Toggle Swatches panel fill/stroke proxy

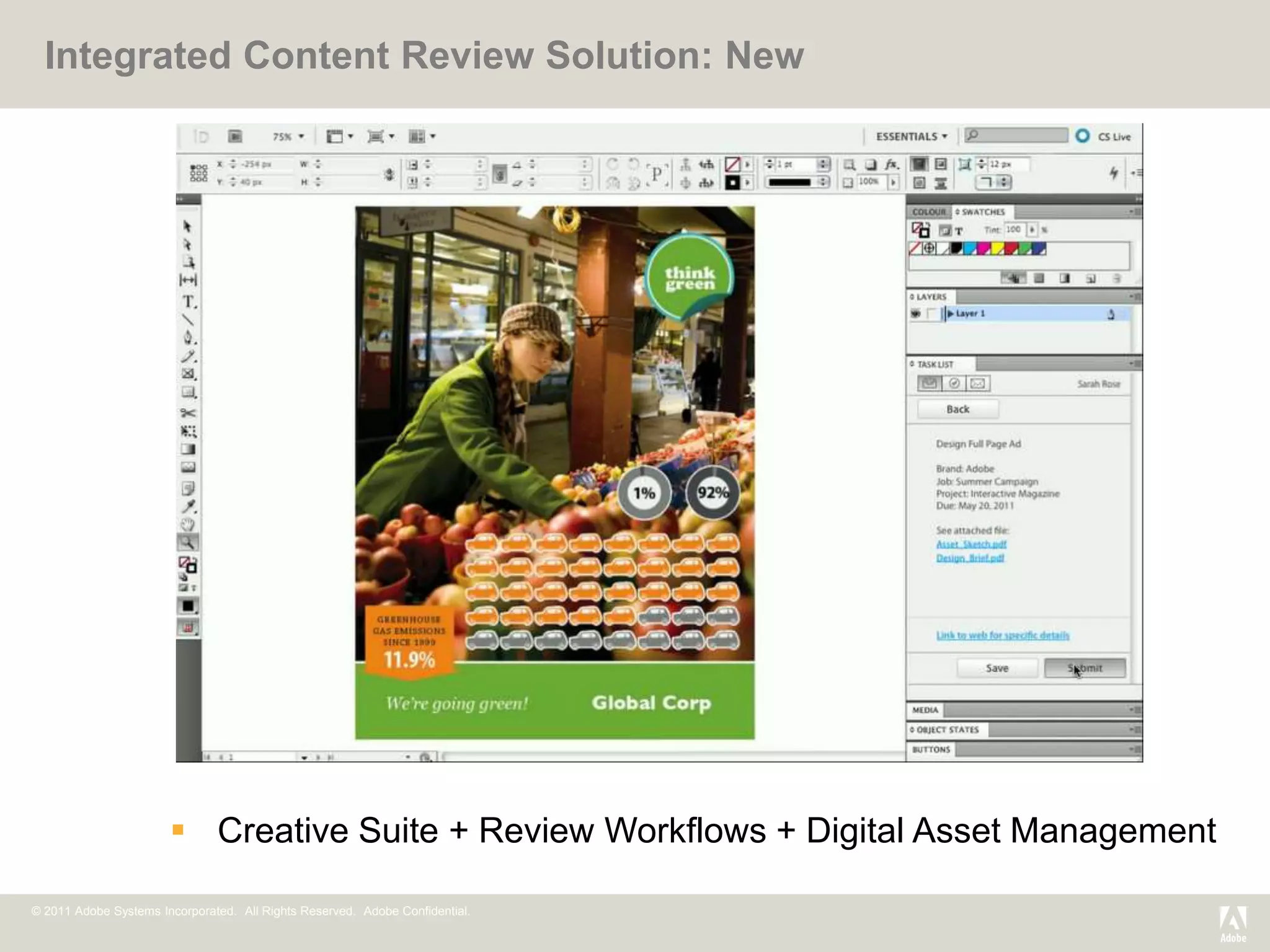coord(921,230)
